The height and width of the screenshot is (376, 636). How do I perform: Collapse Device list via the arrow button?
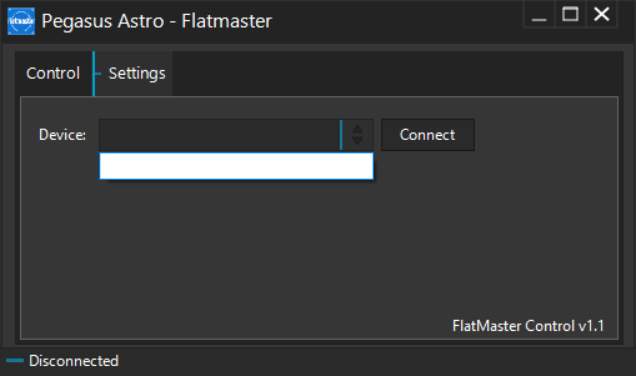click(x=357, y=135)
